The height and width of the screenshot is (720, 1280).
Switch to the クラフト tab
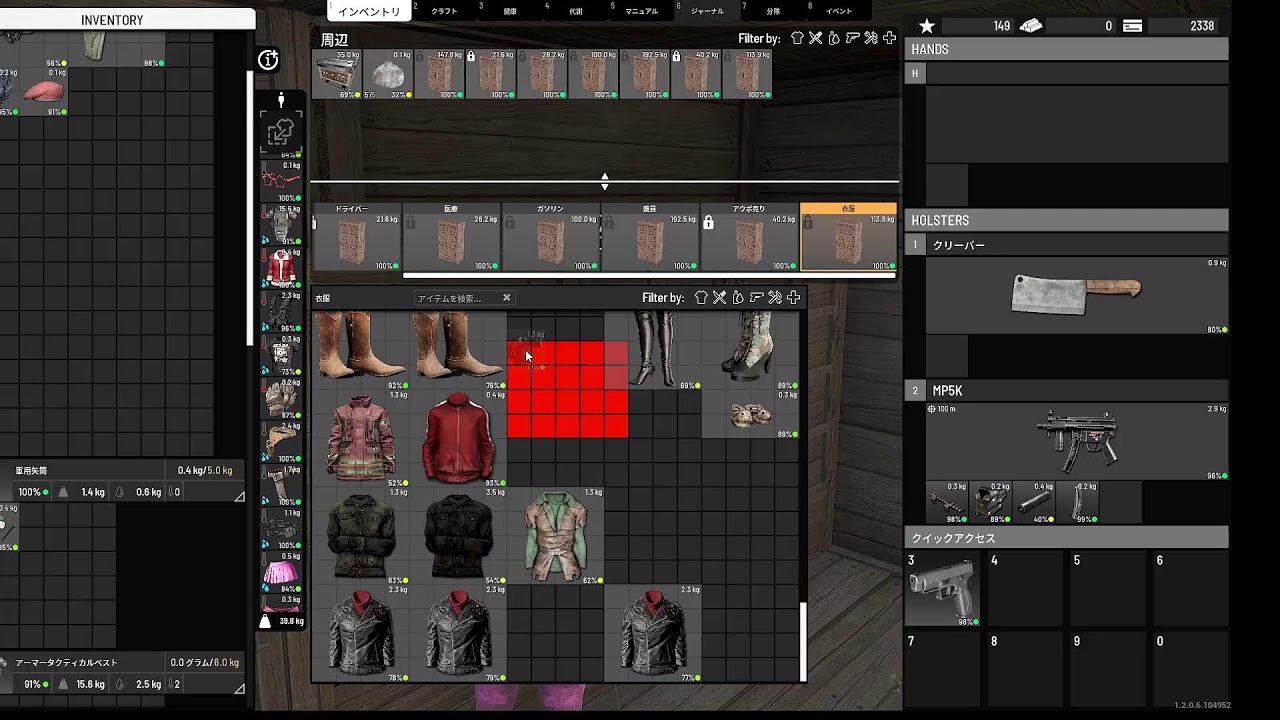click(444, 11)
